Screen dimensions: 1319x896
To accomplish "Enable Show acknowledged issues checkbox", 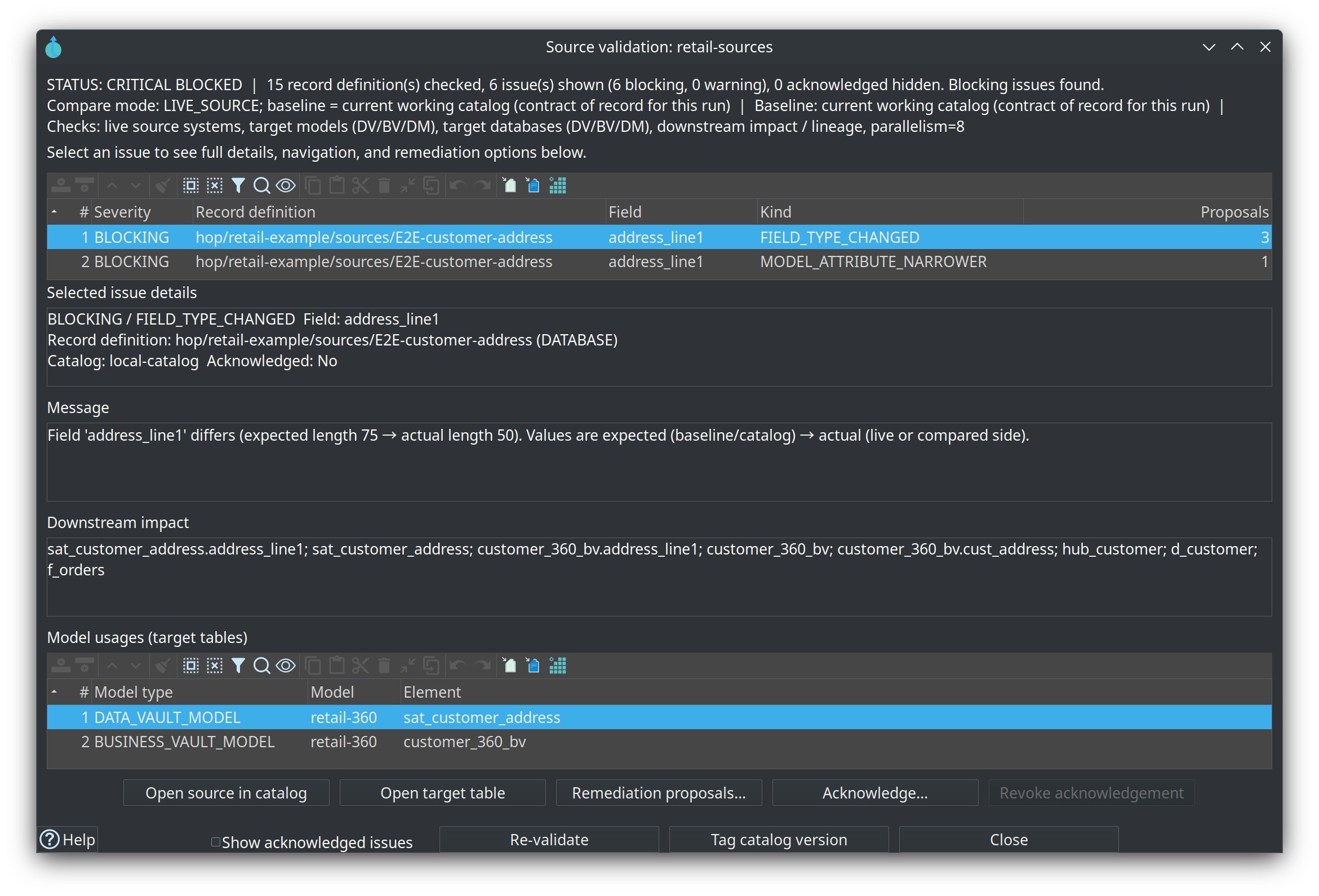I will (216, 842).
